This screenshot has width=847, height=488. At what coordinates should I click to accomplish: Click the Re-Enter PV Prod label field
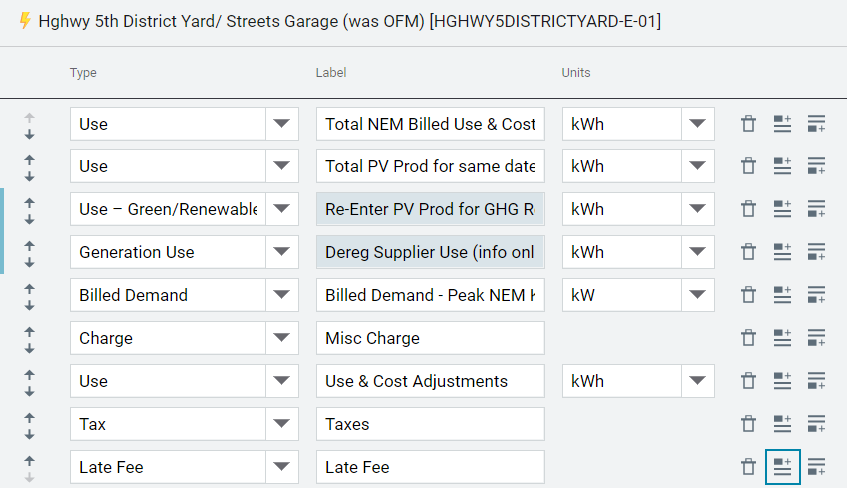coord(430,209)
